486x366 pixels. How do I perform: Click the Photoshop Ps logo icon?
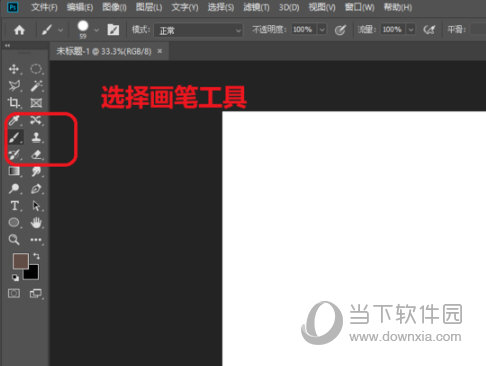pyautogui.click(x=13, y=7)
